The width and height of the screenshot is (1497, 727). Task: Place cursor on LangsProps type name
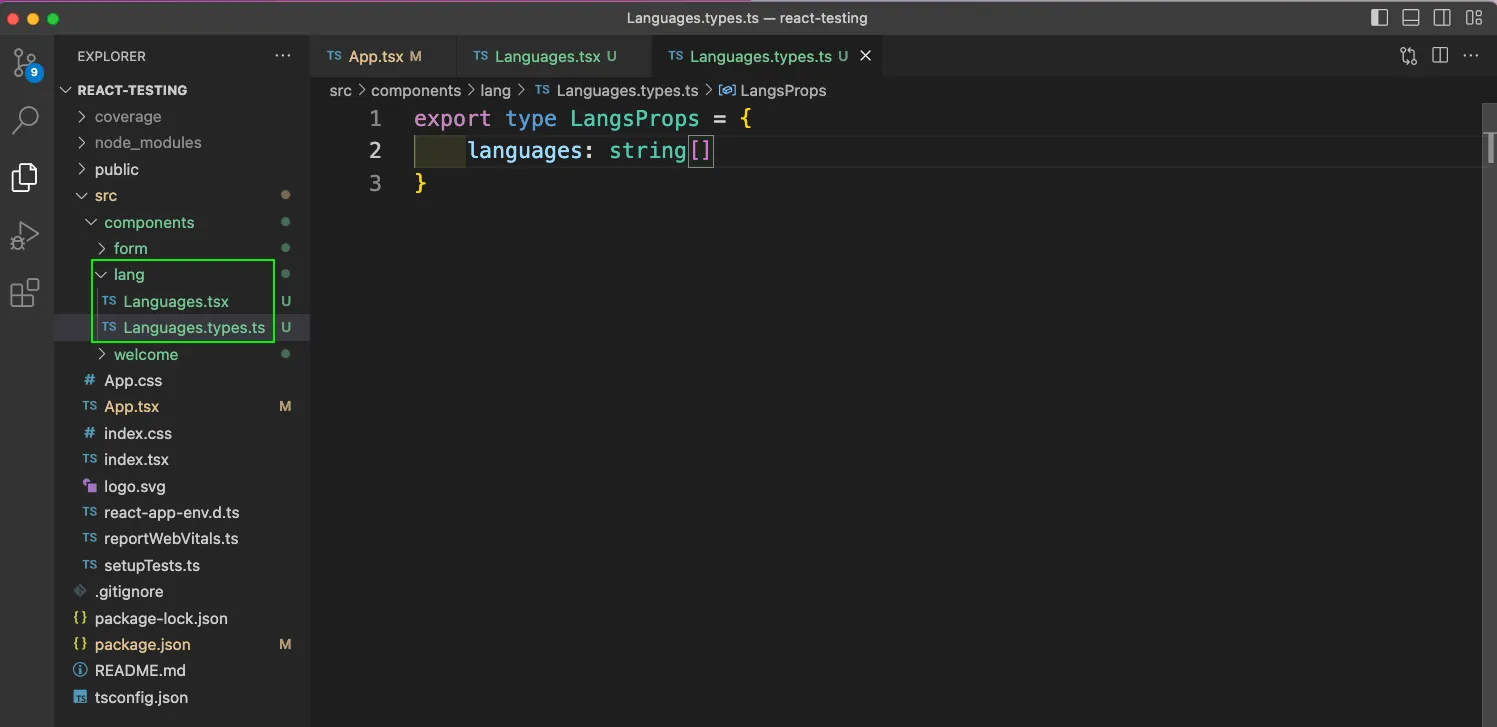pyautogui.click(x=634, y=119)
